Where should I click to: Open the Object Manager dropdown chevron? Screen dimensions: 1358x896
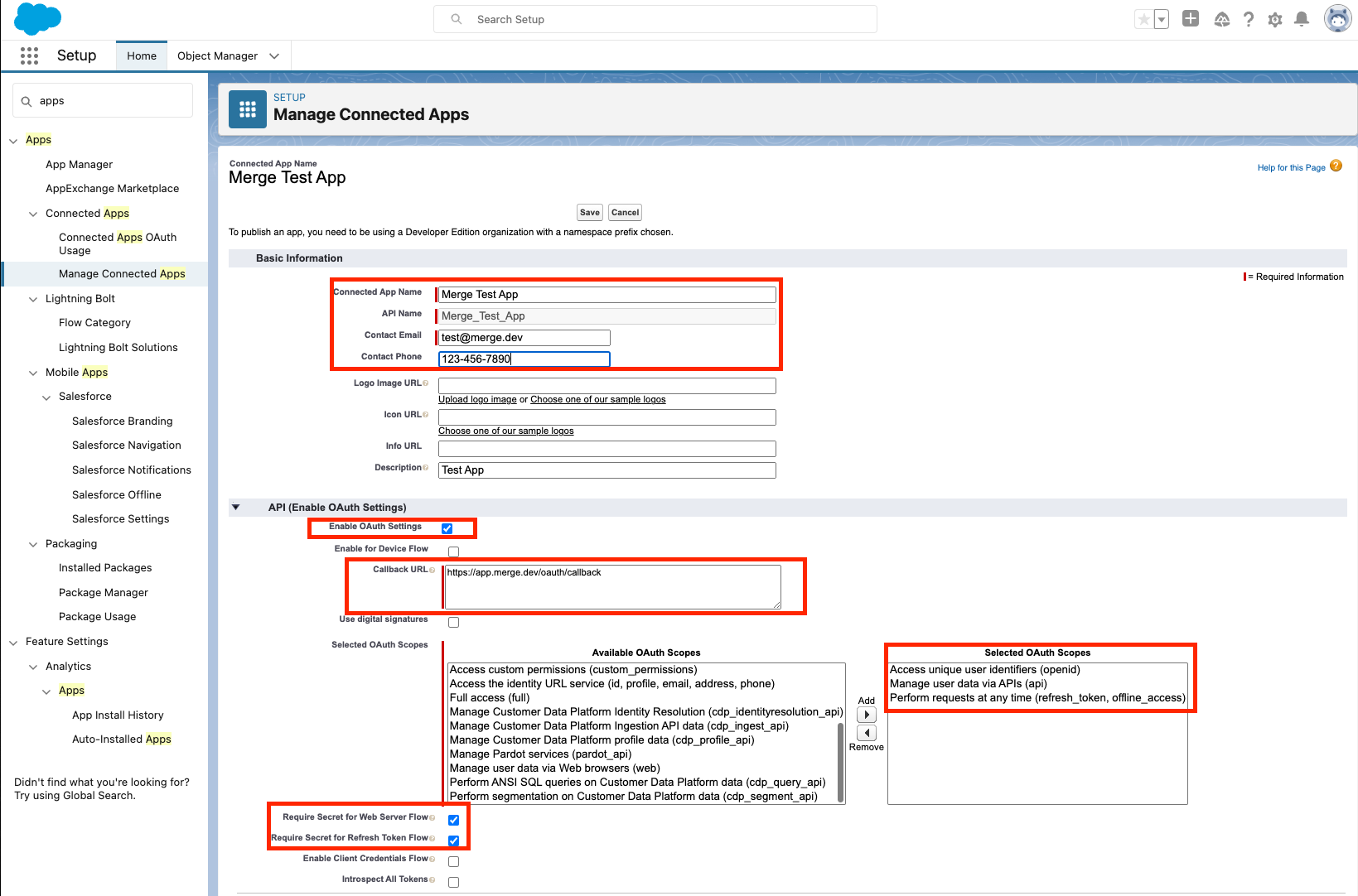(274, 56)
